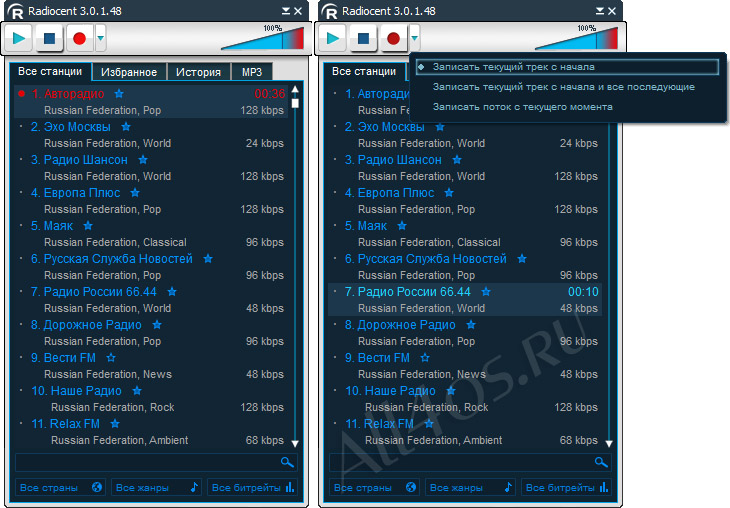Click scroll-up arrow of left station list

[295, 89]
